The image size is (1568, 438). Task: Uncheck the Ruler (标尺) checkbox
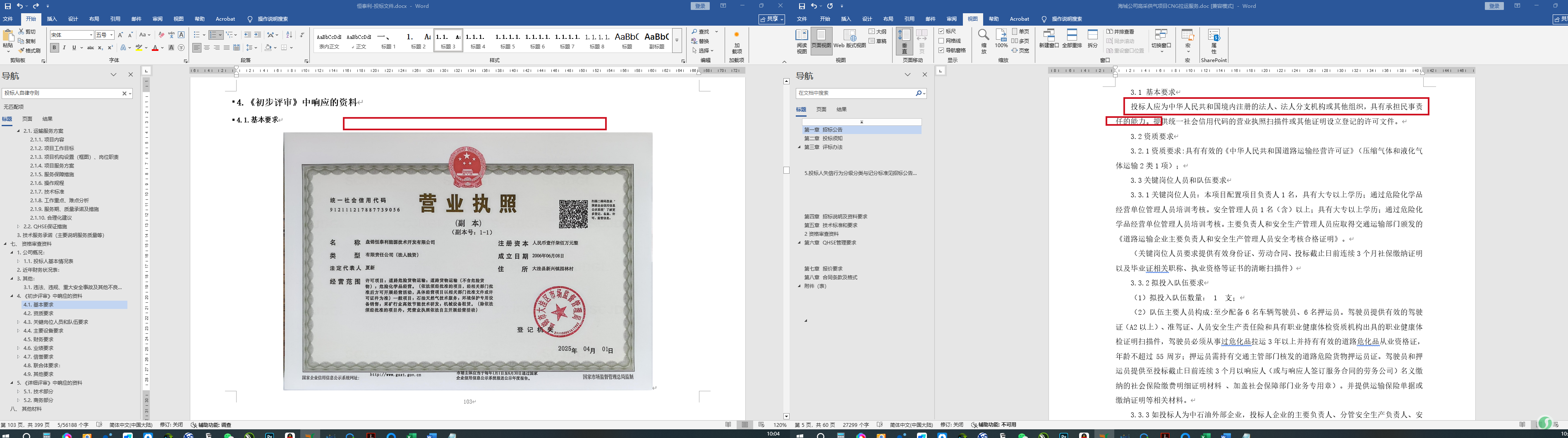click(x=942, y=31)
